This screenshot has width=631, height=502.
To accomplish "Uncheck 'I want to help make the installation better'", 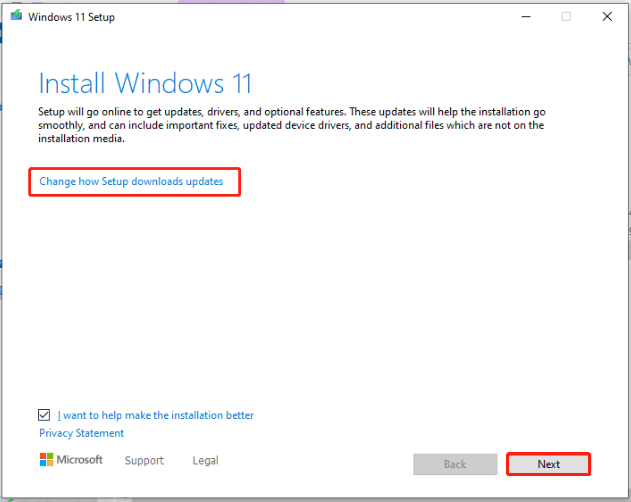I will pos(44,415).
